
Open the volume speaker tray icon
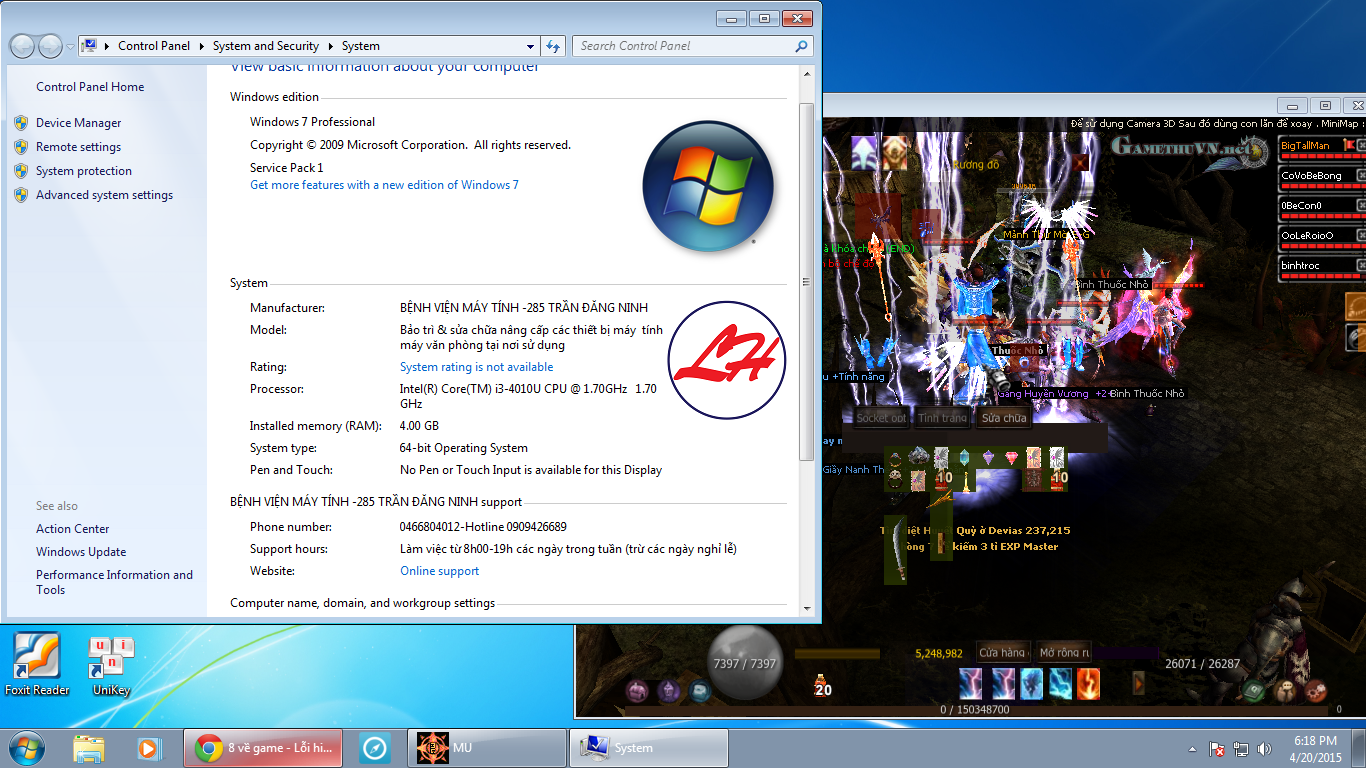1265,749
